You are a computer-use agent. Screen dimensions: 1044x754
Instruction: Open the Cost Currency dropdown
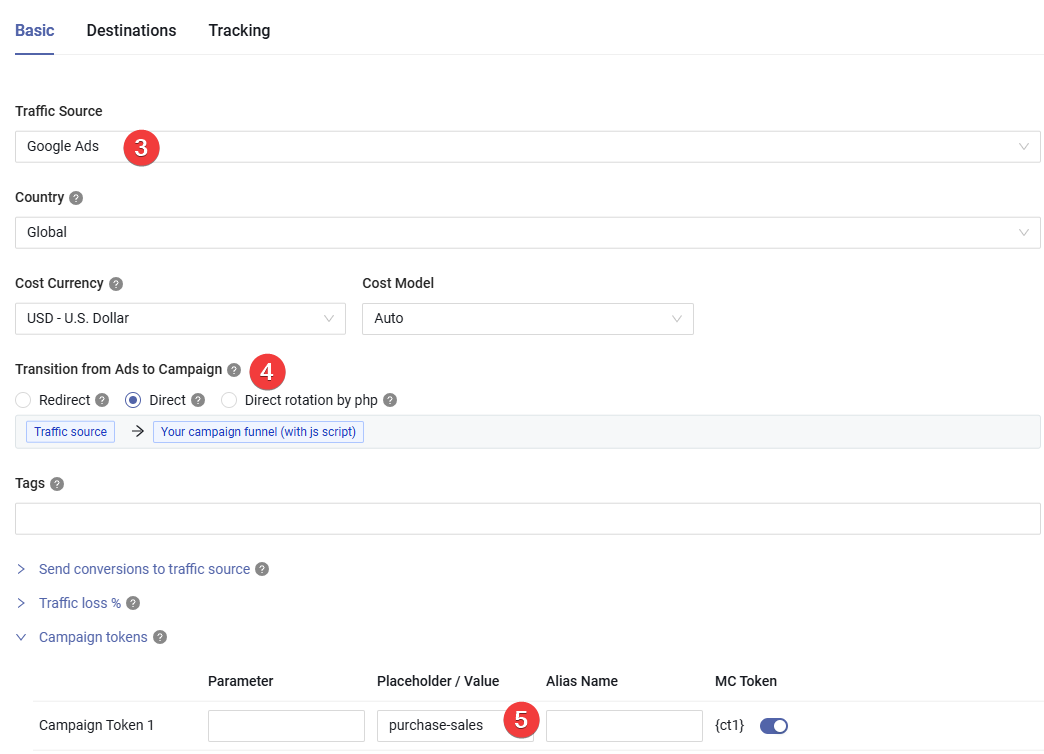pyautogui.click(x=180, y=318)
